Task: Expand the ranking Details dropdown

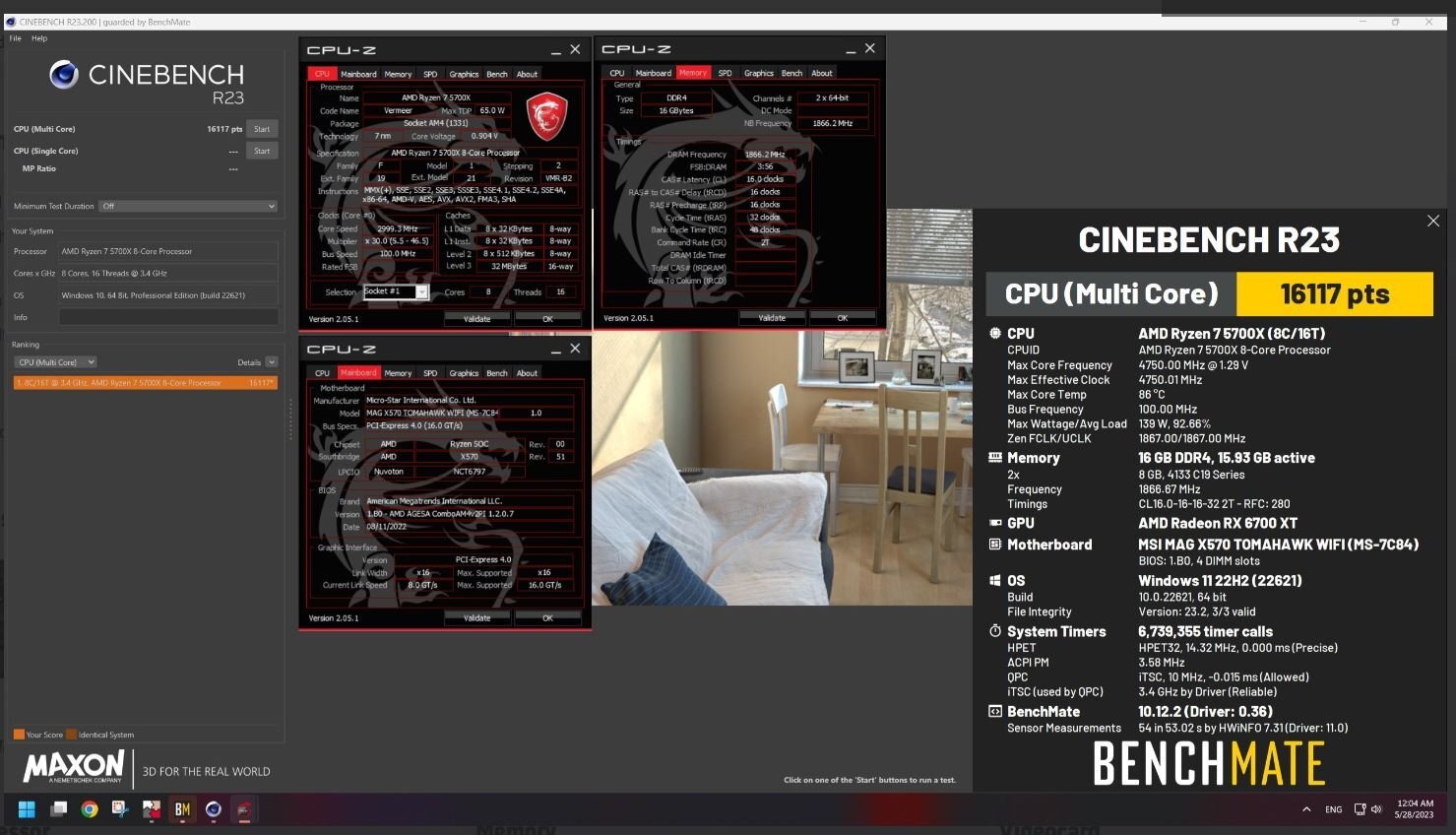Action: pyautogui.click(x=272, y=362)
